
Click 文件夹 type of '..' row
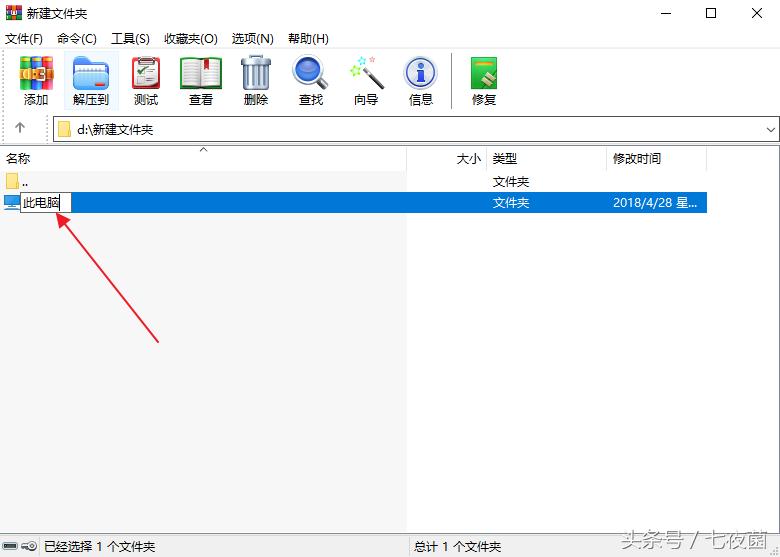511,182
